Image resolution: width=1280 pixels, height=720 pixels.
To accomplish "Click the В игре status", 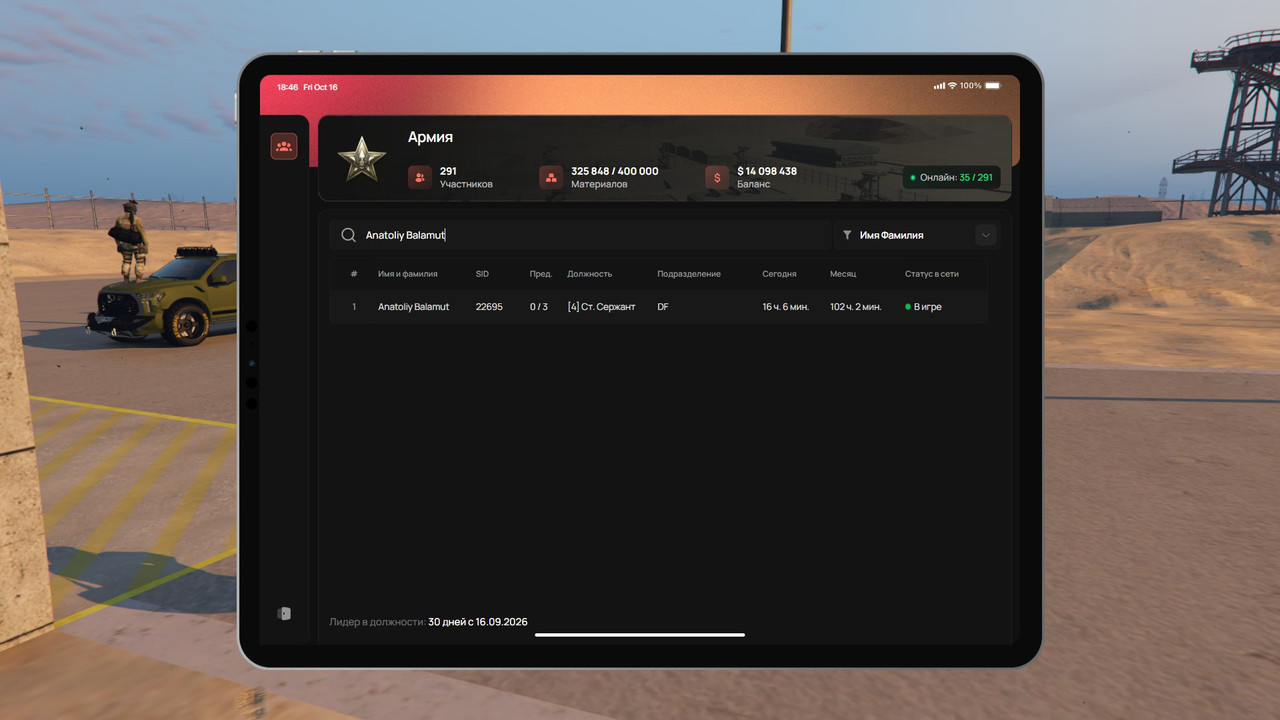I will (924, 307).
